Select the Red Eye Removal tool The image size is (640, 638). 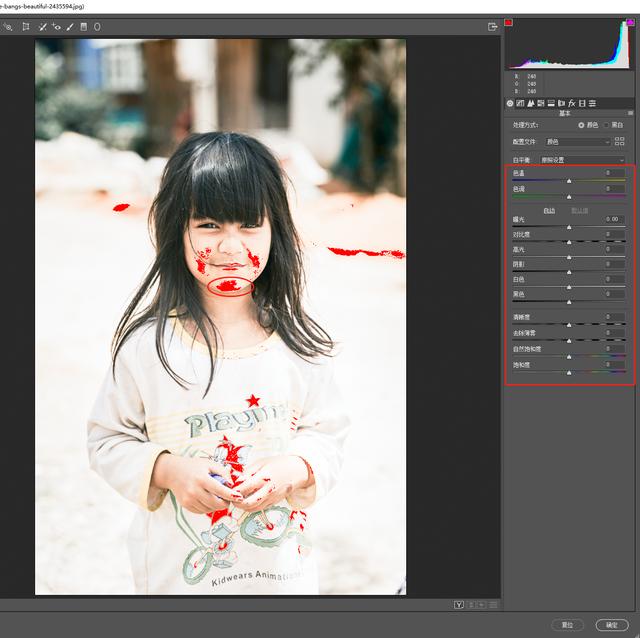pyautogui.click(x=56, y=27)
